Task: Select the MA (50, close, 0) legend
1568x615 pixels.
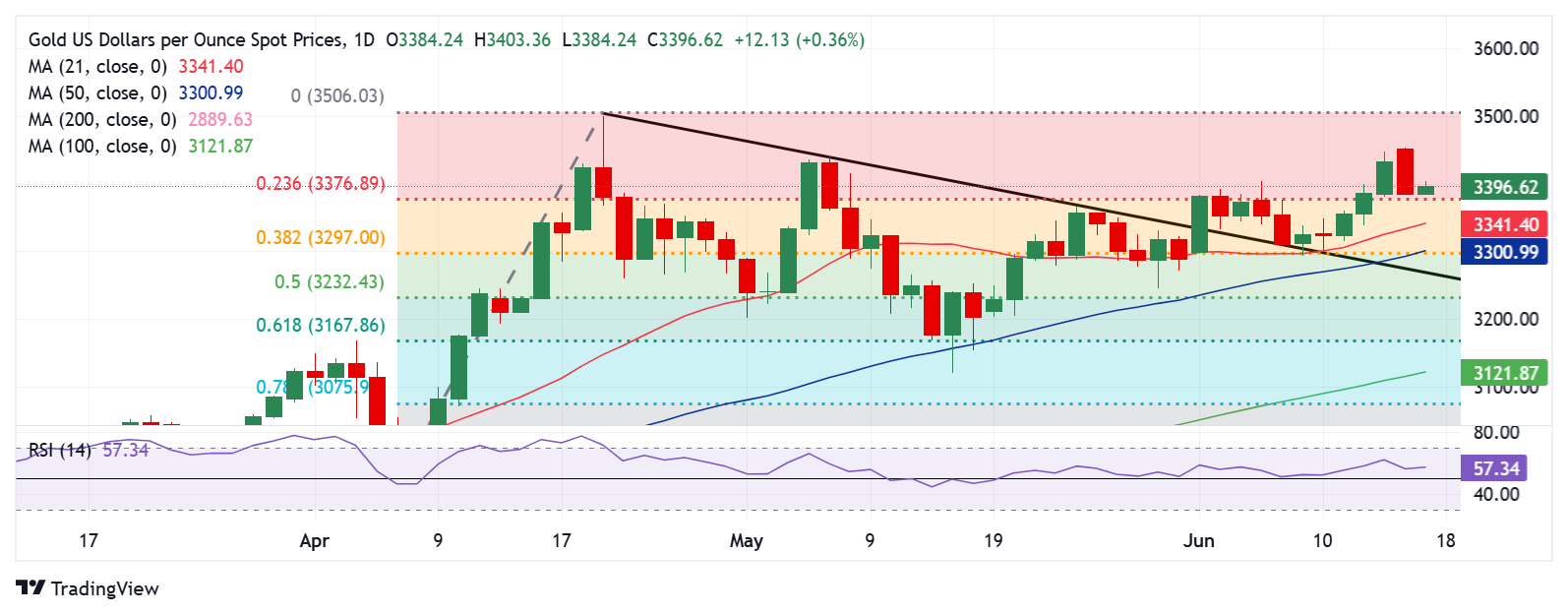Action: click(x=136, y=93)
